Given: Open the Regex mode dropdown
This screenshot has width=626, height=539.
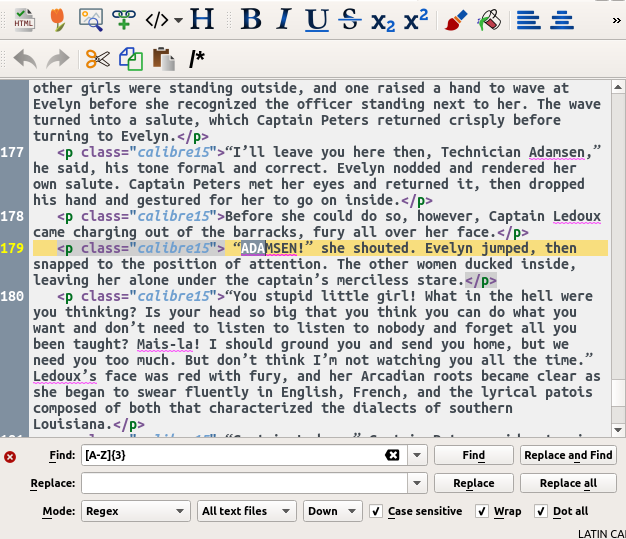Looking at the screenshot, I should 135,511.
